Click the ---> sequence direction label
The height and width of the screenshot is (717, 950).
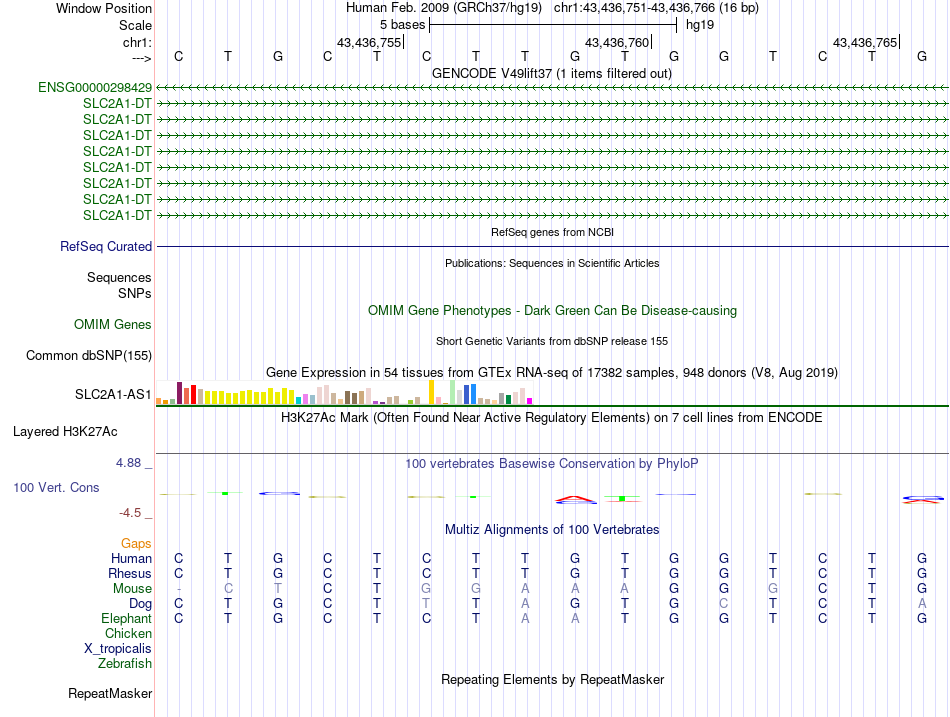click(x=141, y=58)
